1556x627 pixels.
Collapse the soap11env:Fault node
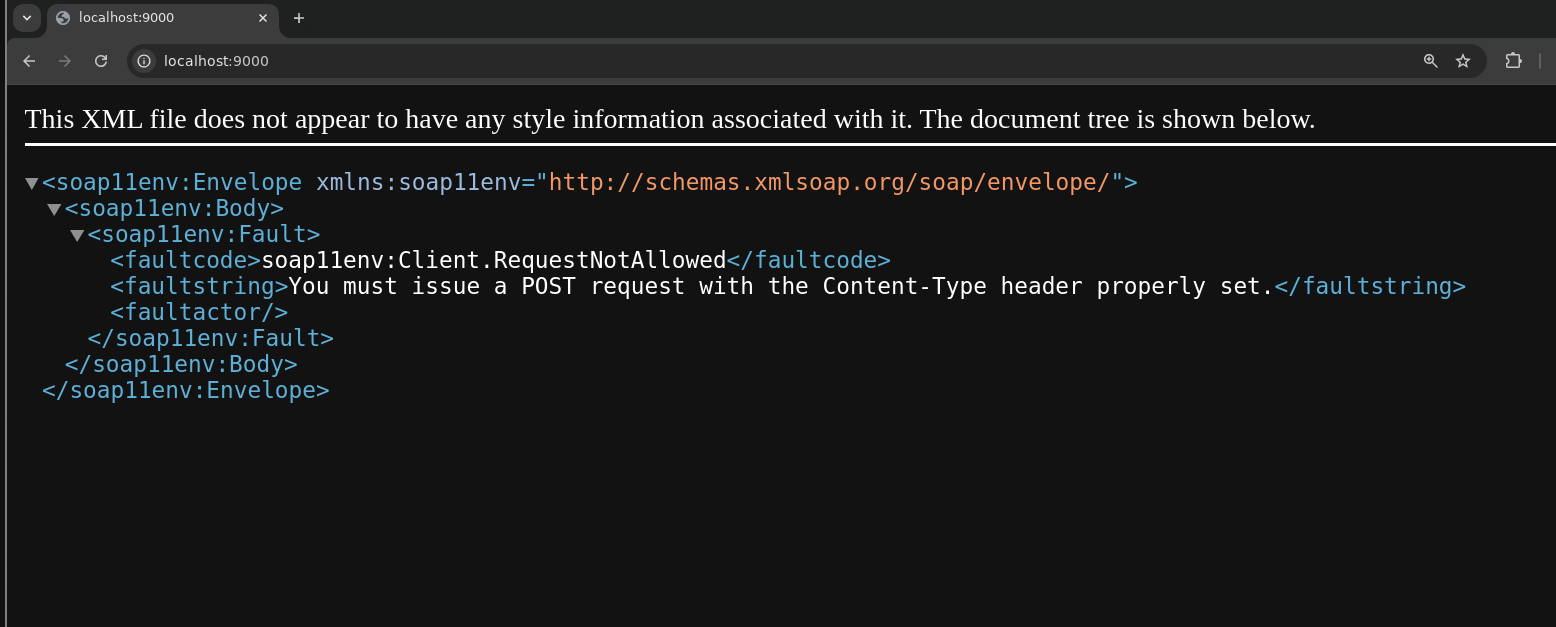pos(77,235)
